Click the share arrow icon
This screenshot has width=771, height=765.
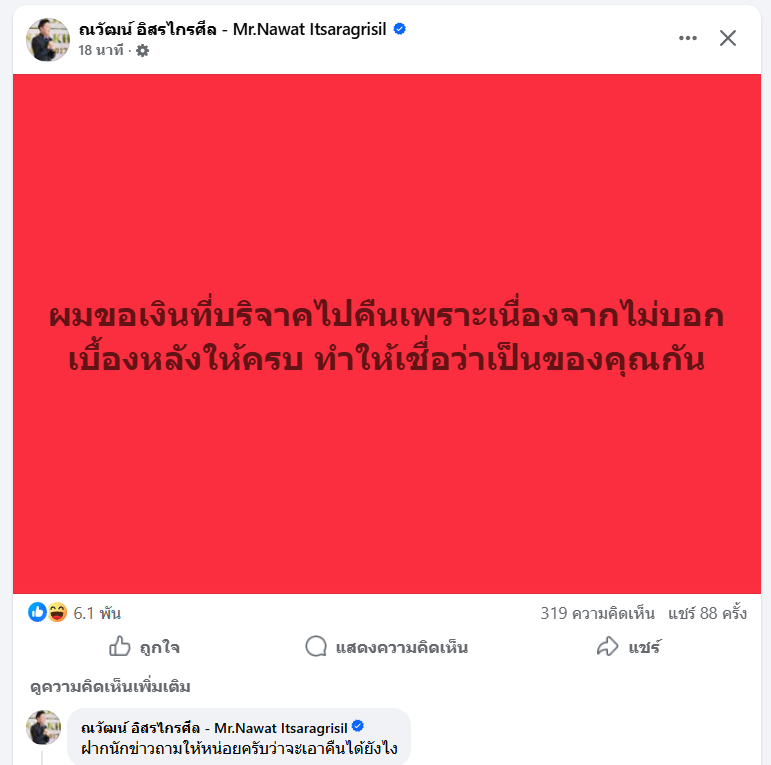[607, 646]
